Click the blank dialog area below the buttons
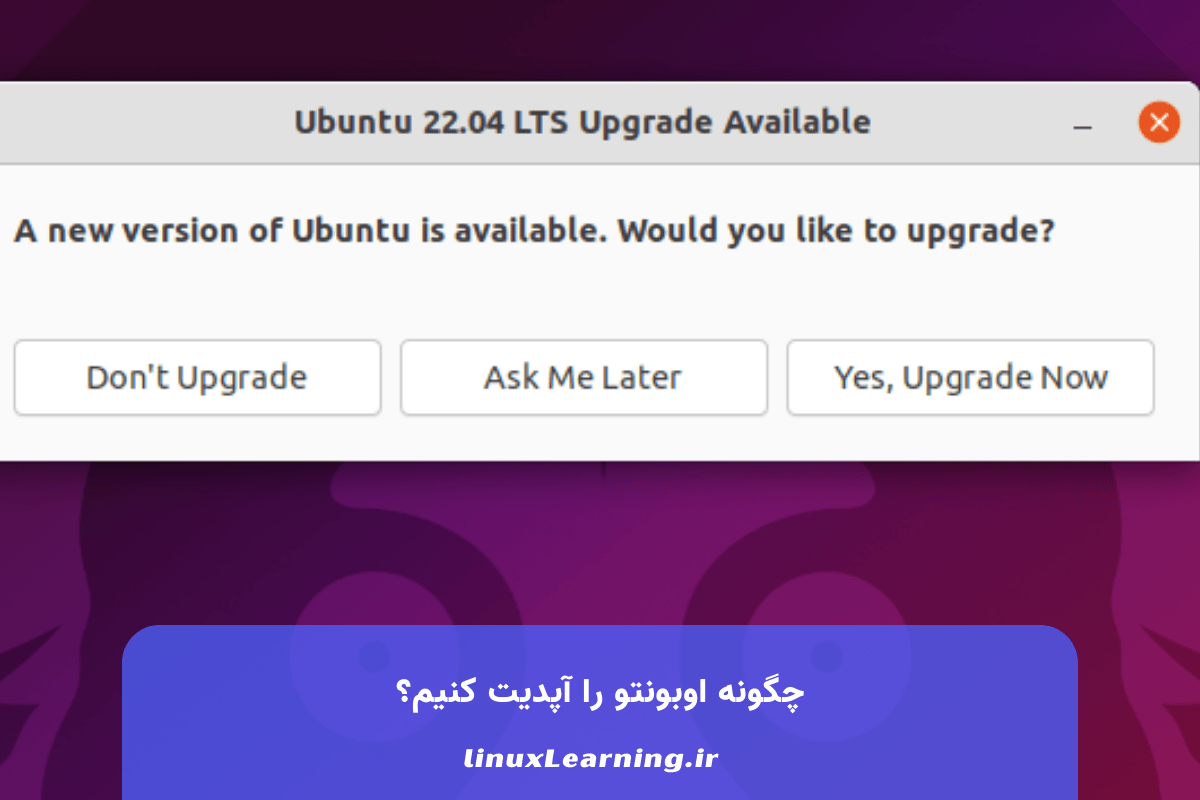 600,438
